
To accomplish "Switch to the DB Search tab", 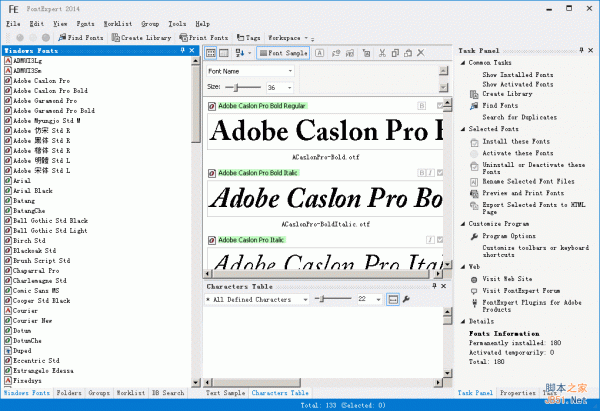I will point(168,393).
